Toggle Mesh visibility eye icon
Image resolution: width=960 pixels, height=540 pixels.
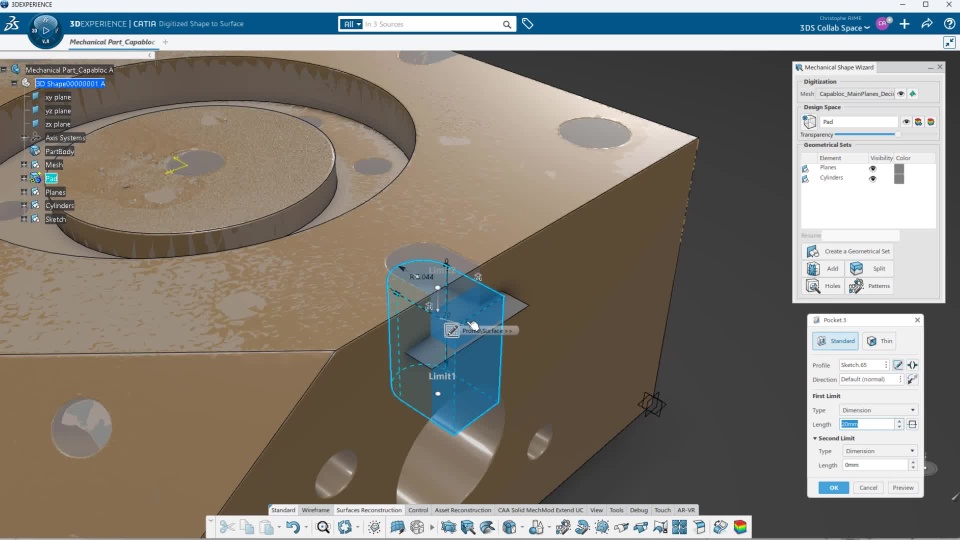coord(901,94)
